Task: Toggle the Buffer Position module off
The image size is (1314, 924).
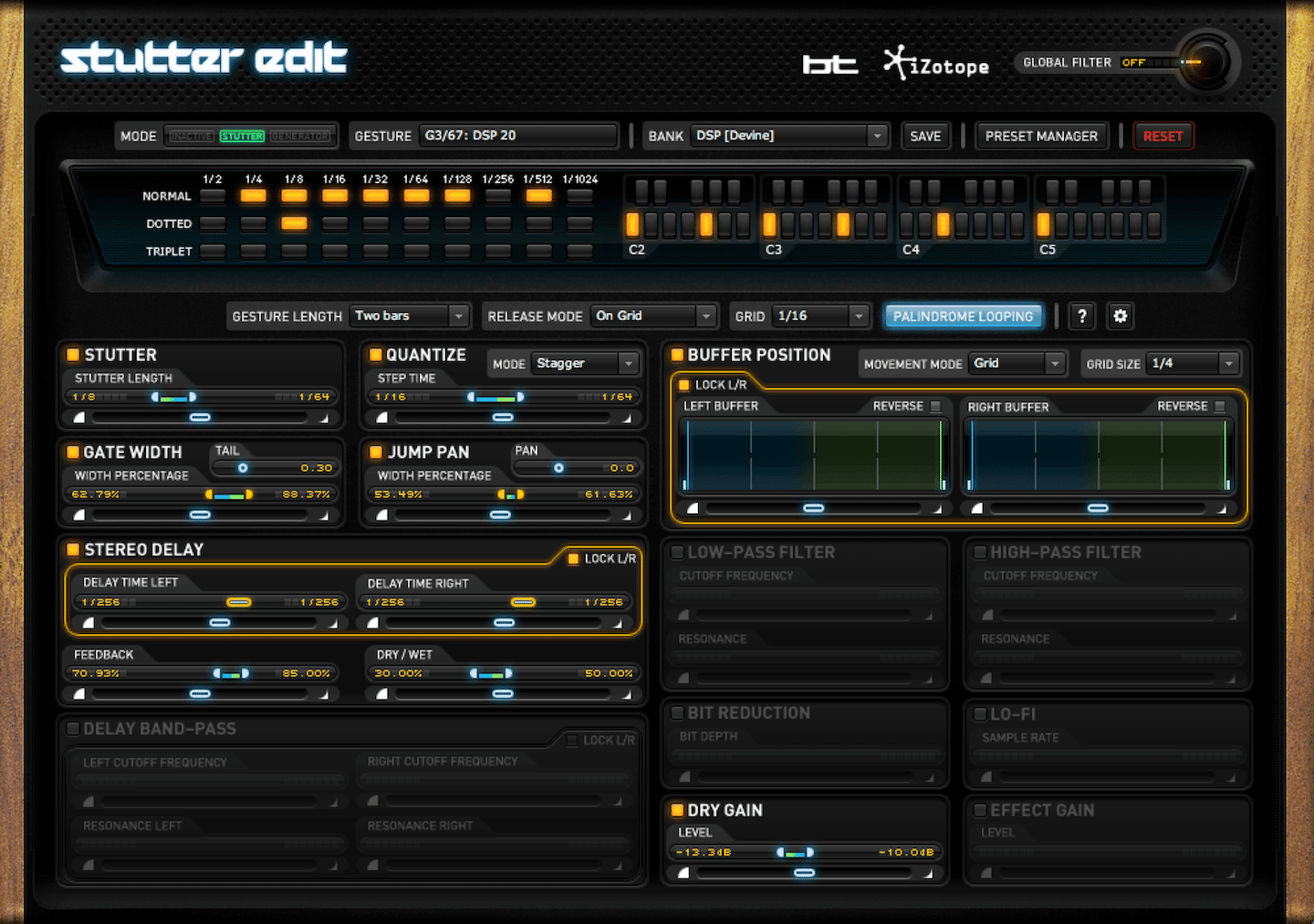Action: tap(677, 355)
